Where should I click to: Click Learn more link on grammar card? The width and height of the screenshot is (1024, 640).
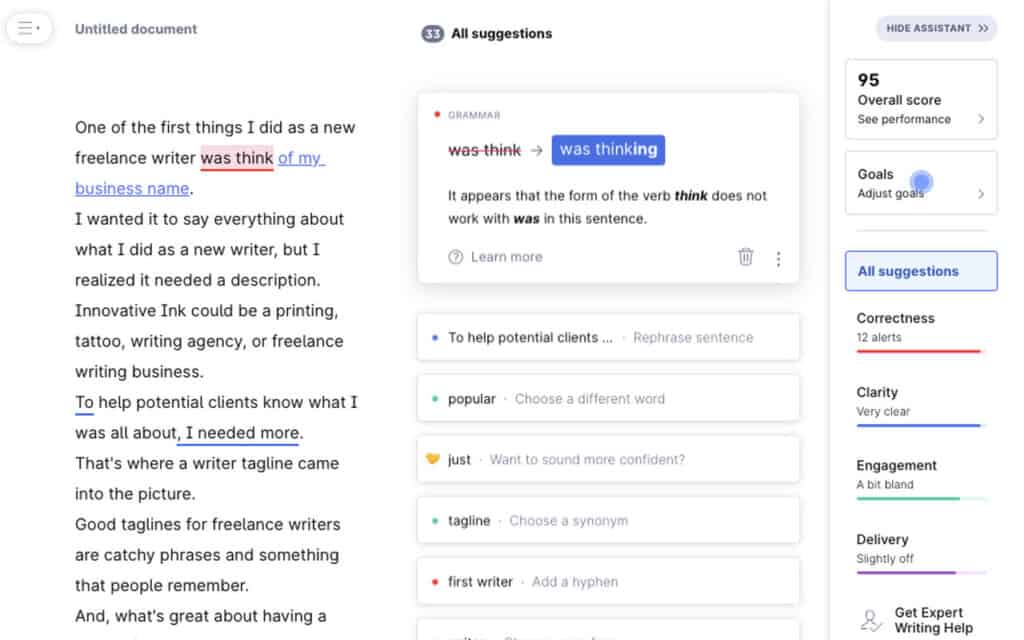pos(506,257)
